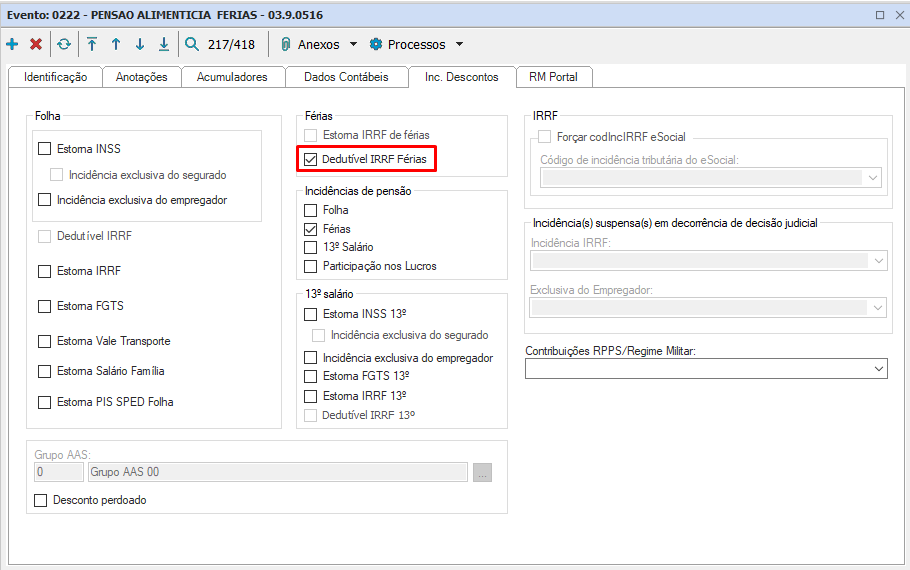The height and width of the screenshot is (570, 910).
Task: Add a new record with plus icon
Action: [x=12, y=44]
